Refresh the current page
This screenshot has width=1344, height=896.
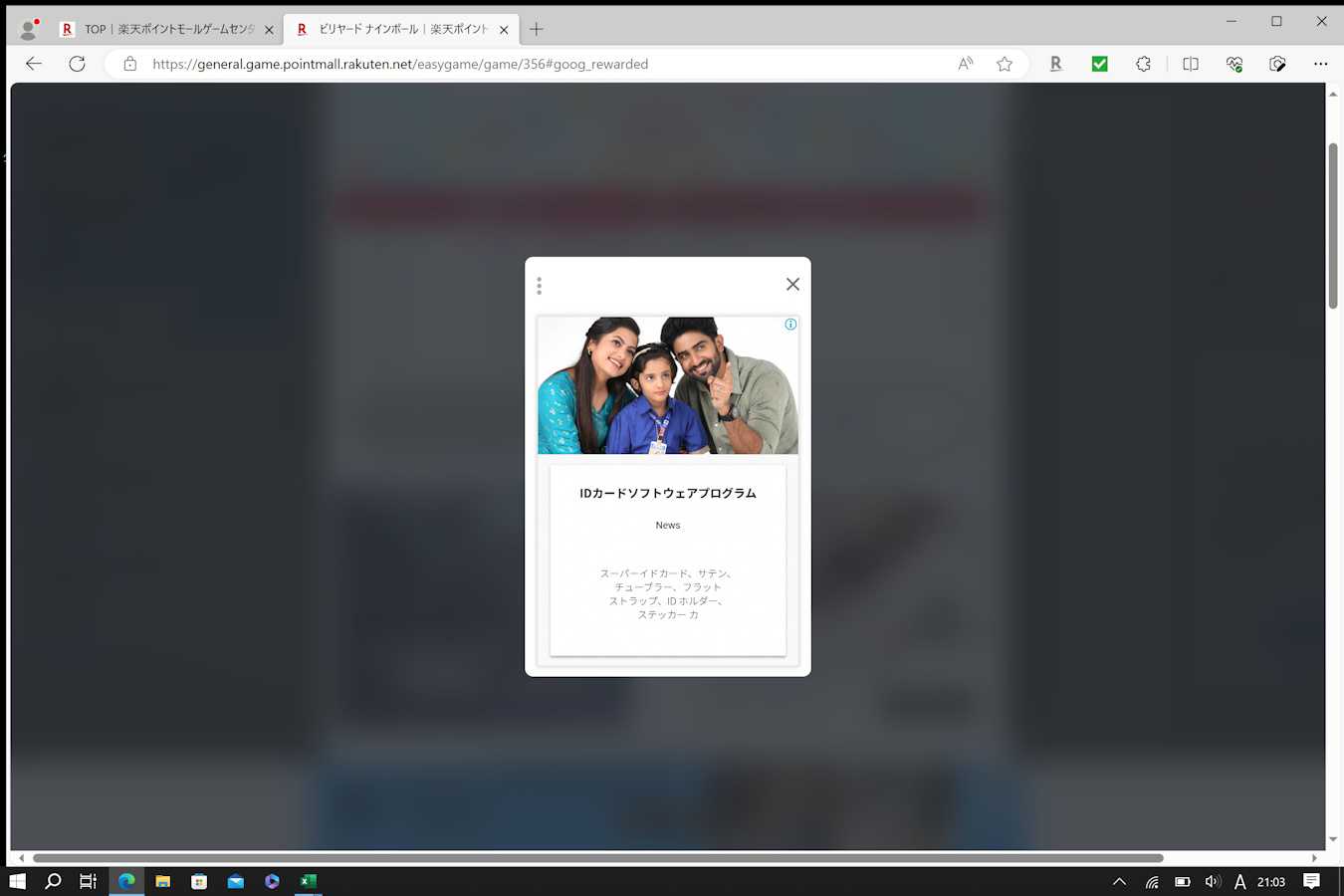tap(77, 64)
